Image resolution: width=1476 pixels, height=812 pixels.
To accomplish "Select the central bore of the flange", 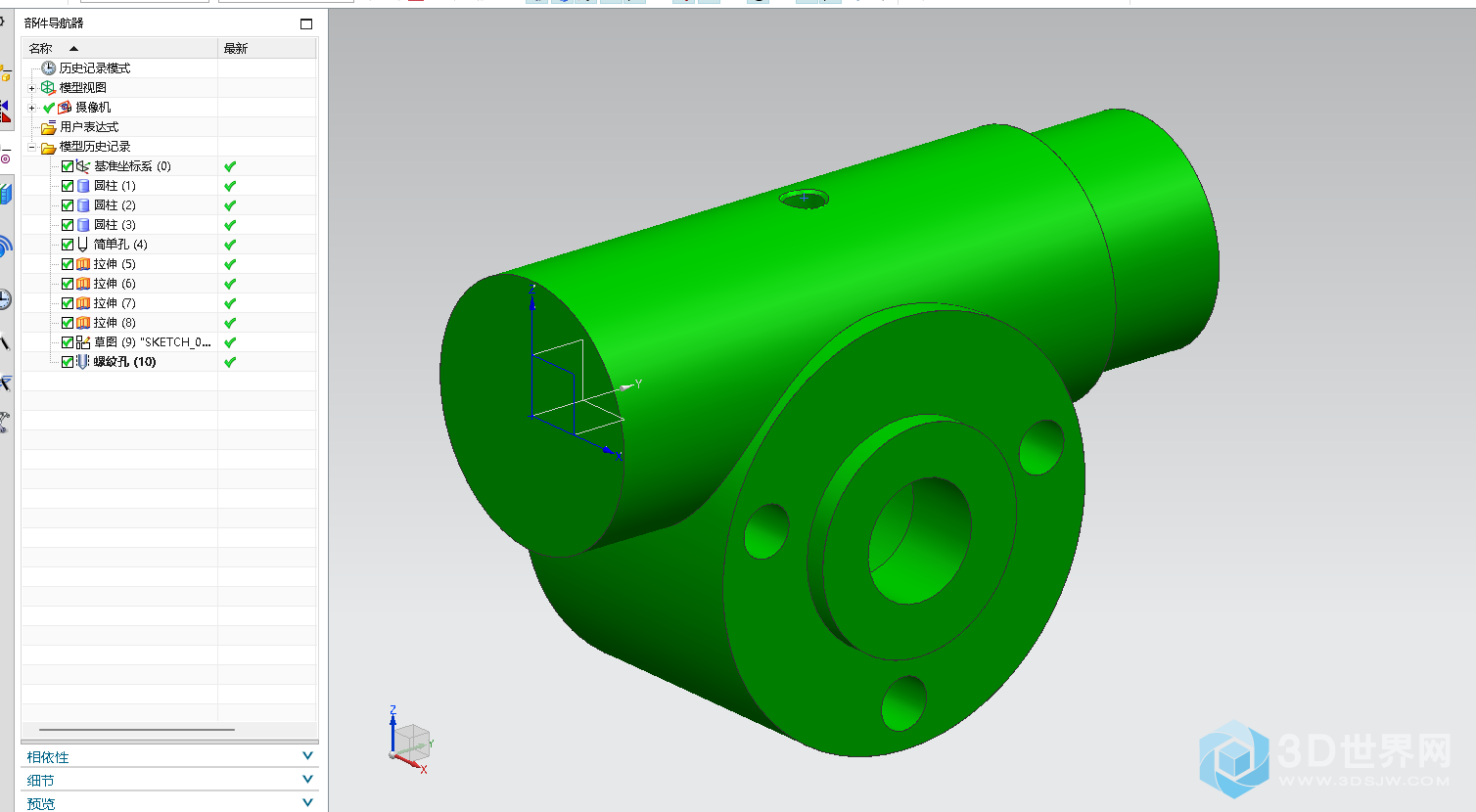I will [x=920, y=540].
